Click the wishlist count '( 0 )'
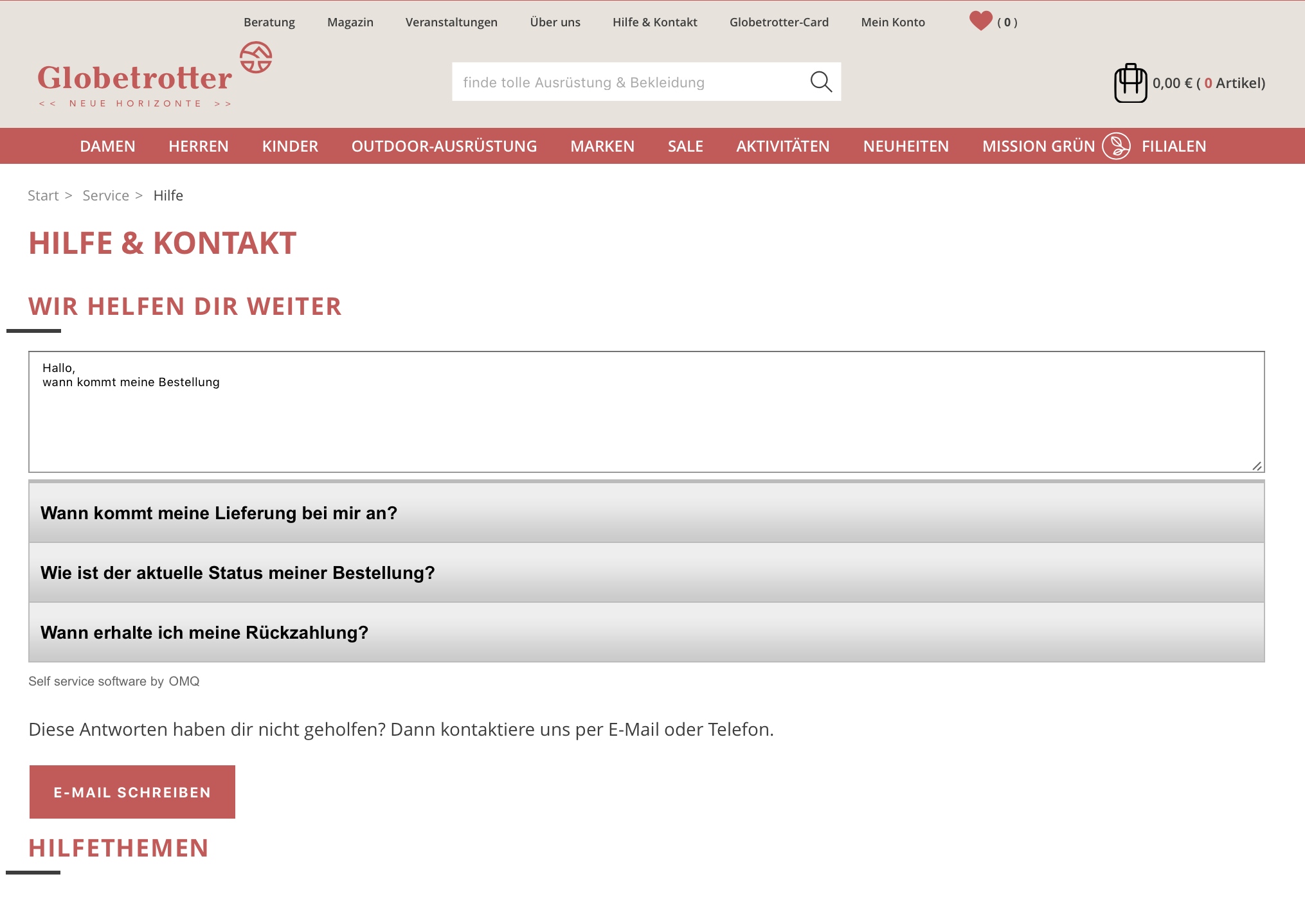The width and height of the screenshot is (1305, 924). coord(1007,22)
